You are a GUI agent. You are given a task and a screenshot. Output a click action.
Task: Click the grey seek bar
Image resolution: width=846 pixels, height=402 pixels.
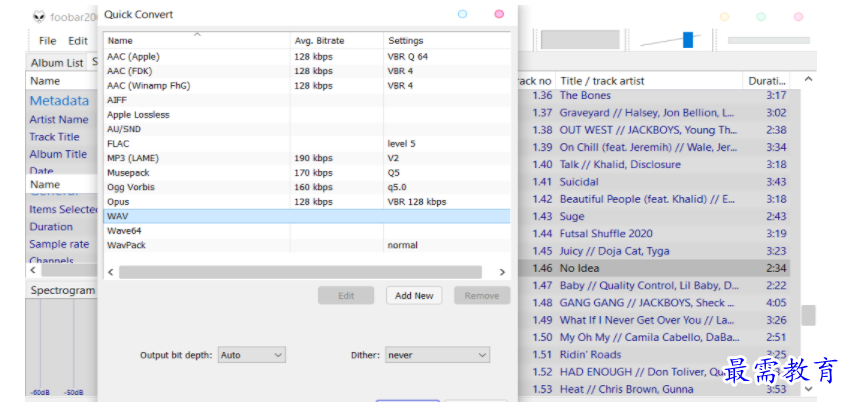[769, 40]
